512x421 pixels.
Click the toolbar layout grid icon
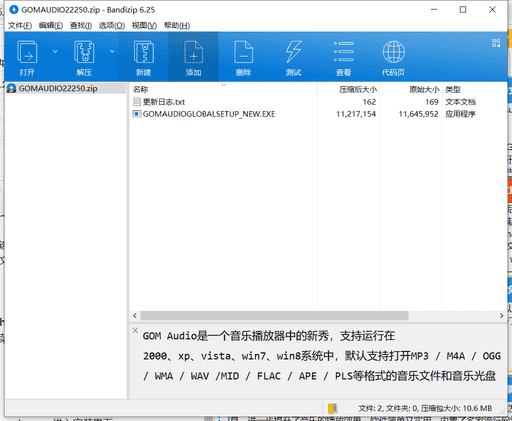496,43
